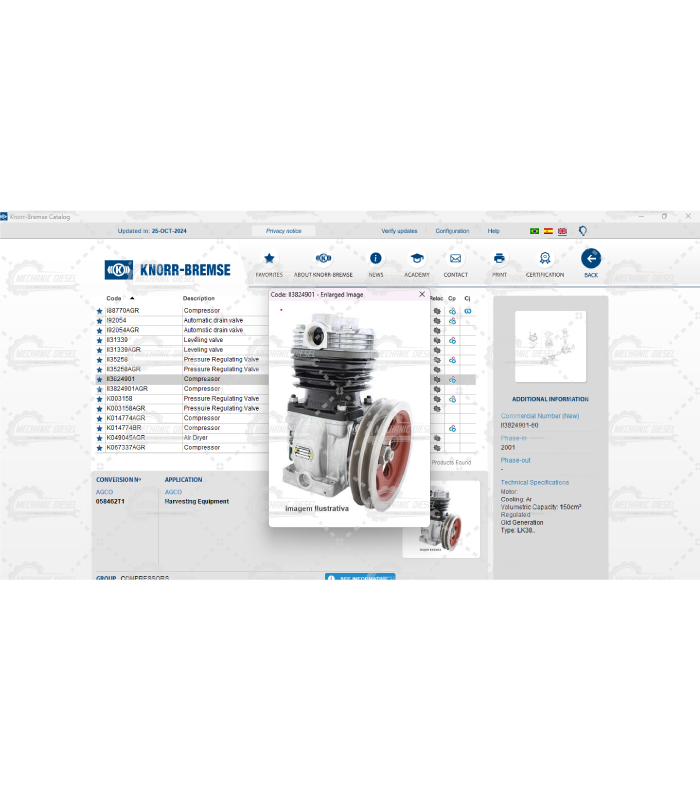700x800 pixels.
Task: Switch language using the Brazil flag
Action: 534,231
